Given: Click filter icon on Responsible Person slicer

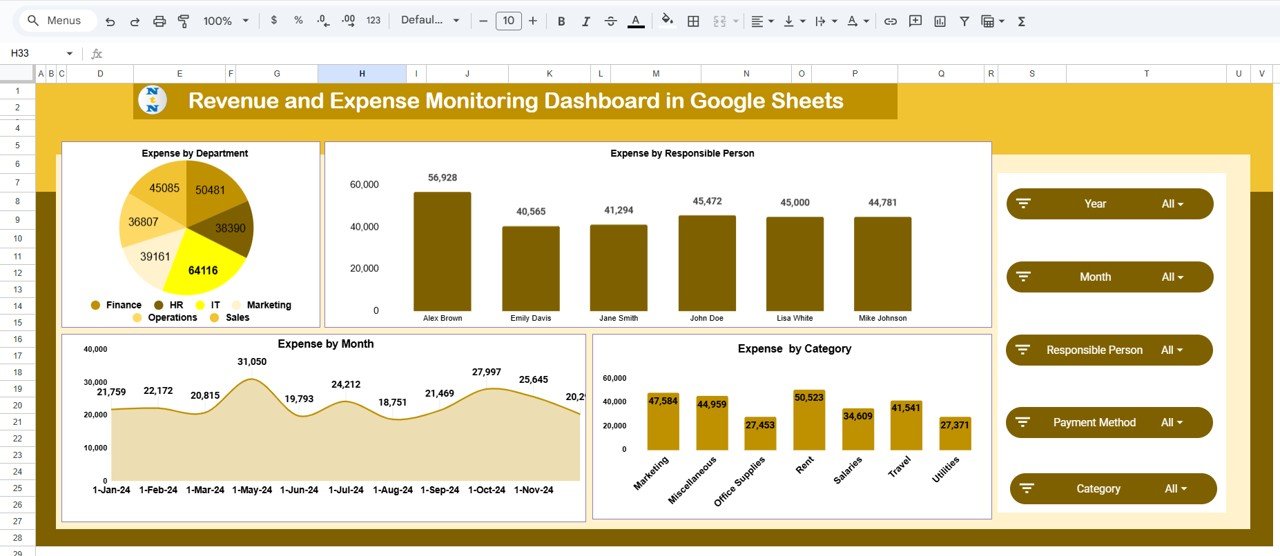Looking at the screenshot, I should point(1023,350).
